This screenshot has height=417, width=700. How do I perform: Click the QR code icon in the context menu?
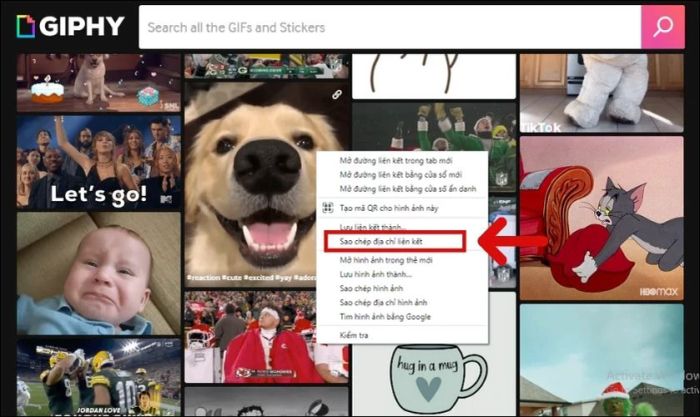(x=328, y=208)
